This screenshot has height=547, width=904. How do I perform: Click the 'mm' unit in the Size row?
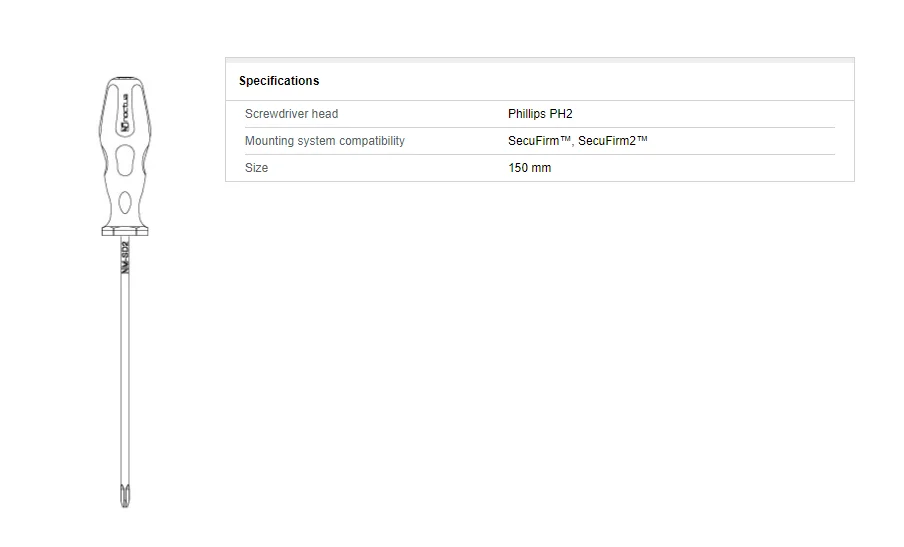pos(541,168)
